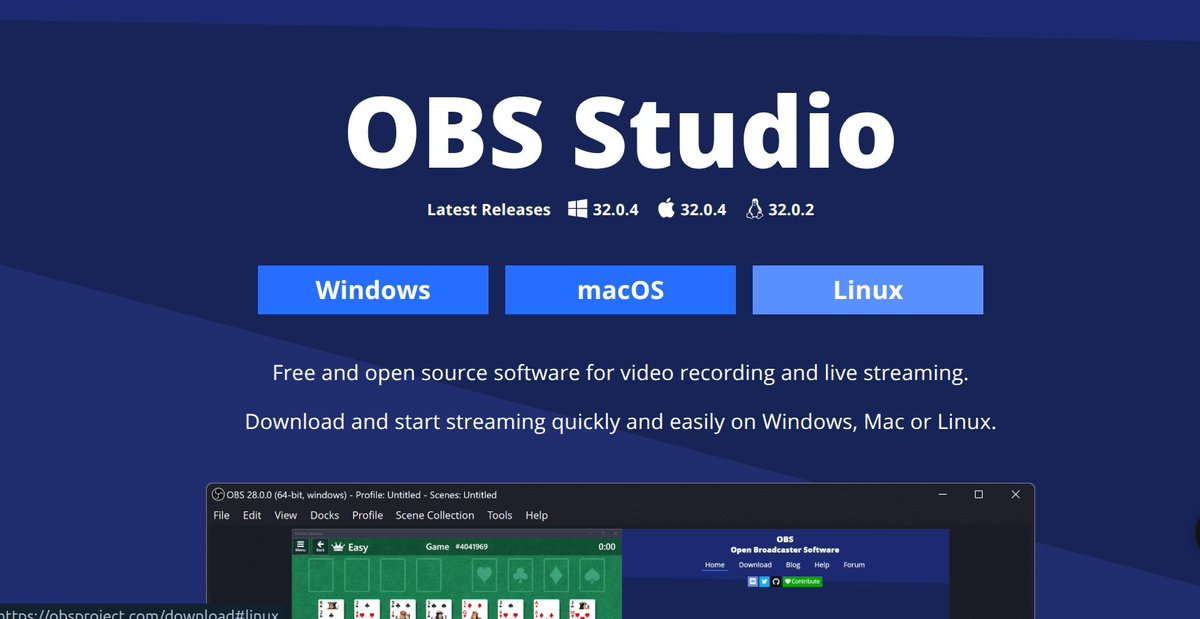Screen dimensions: 1200x619
Task: Click the Apple logo release icon
Action: pos(666,209)
